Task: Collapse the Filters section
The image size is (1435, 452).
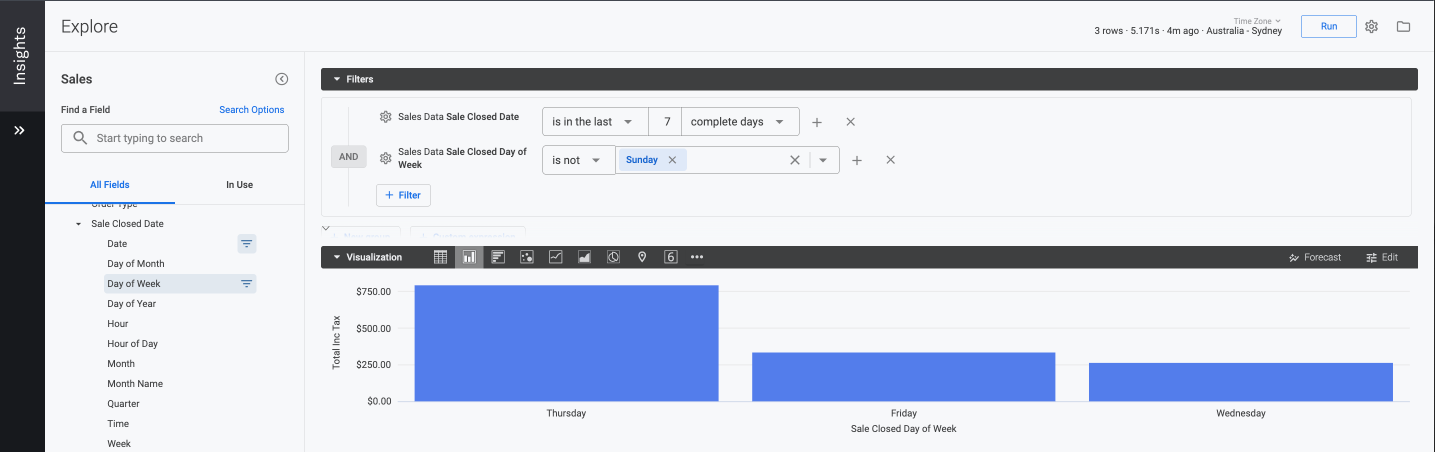Action: [x=336, y=79]
